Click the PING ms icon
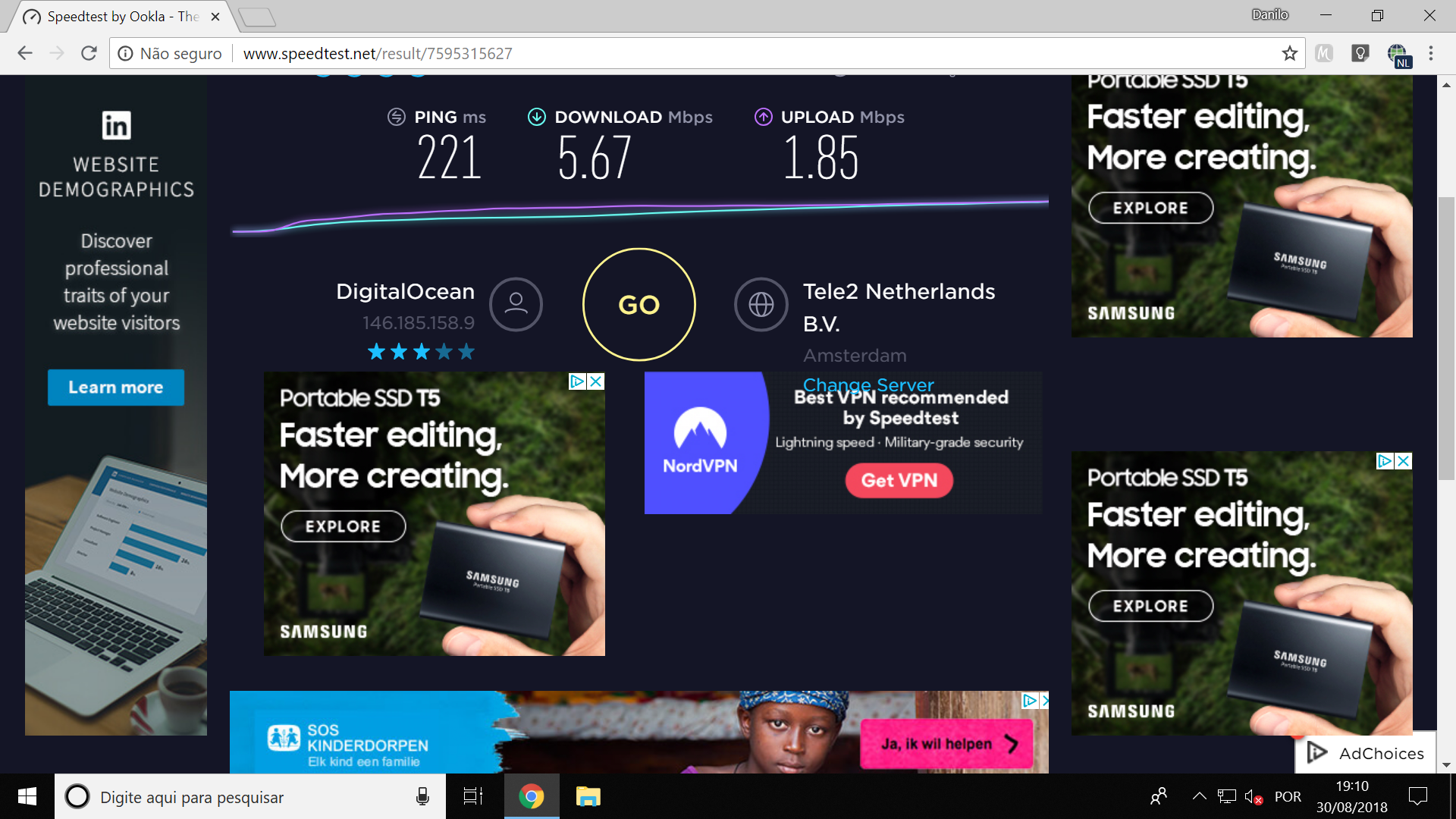Viewport: 1456px width, 819px height. (397, 117)
